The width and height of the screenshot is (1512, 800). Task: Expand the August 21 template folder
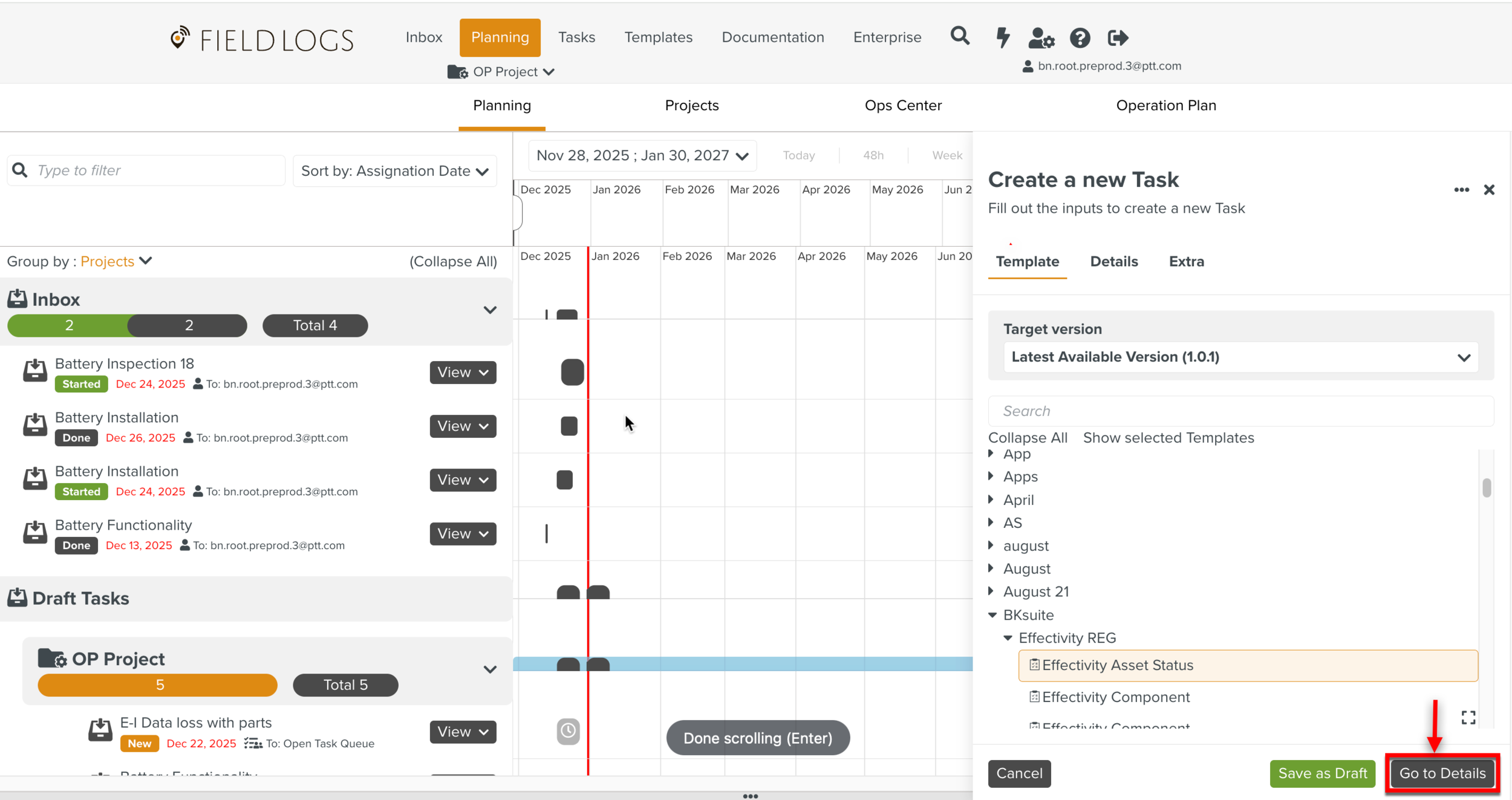[991, 591]
